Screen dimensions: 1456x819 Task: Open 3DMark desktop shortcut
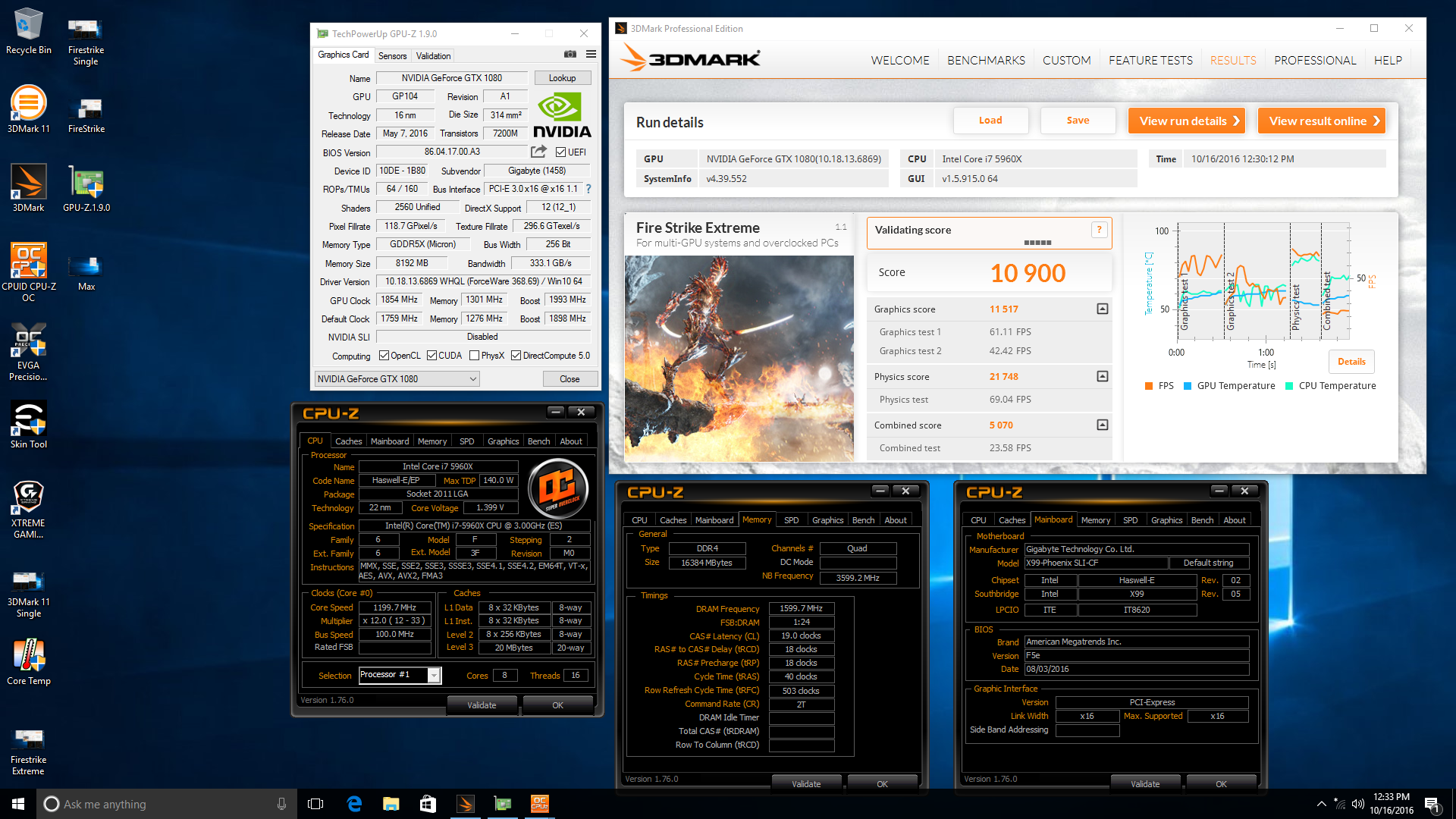pos(28,189)
